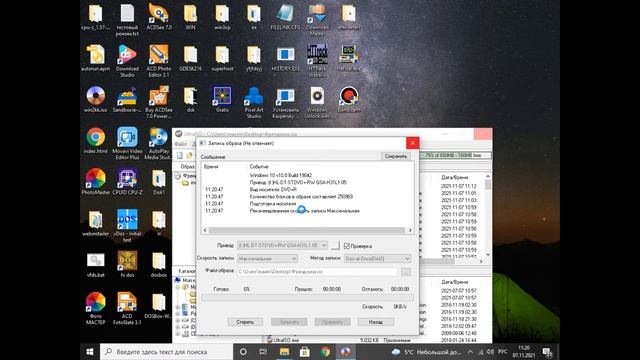The image size is (640, 360).
Task: Open the dosbox folder icon
Action: tap(159, 264)
